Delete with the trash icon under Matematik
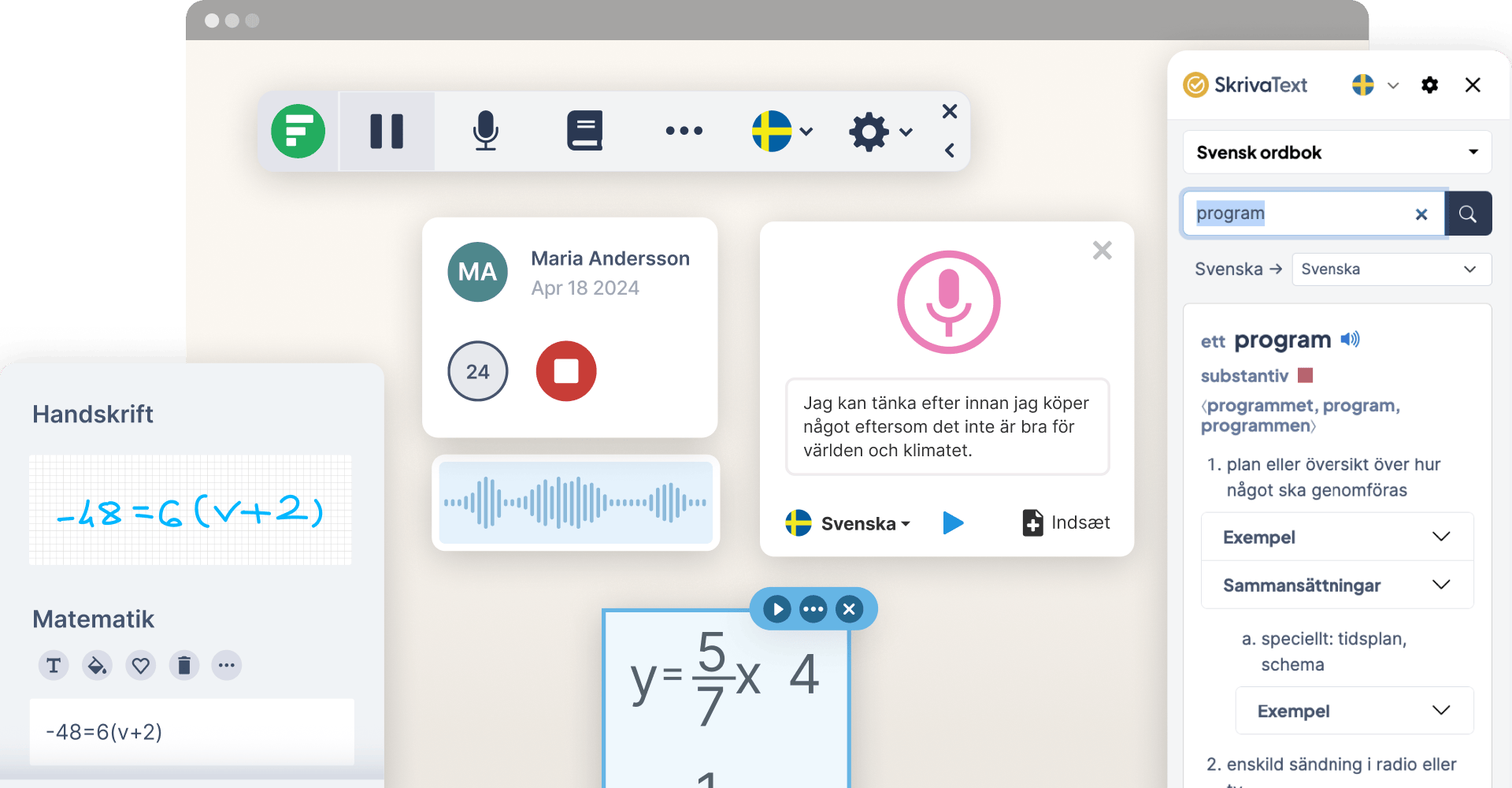The image size is (1512, 788). click(184, 666)
